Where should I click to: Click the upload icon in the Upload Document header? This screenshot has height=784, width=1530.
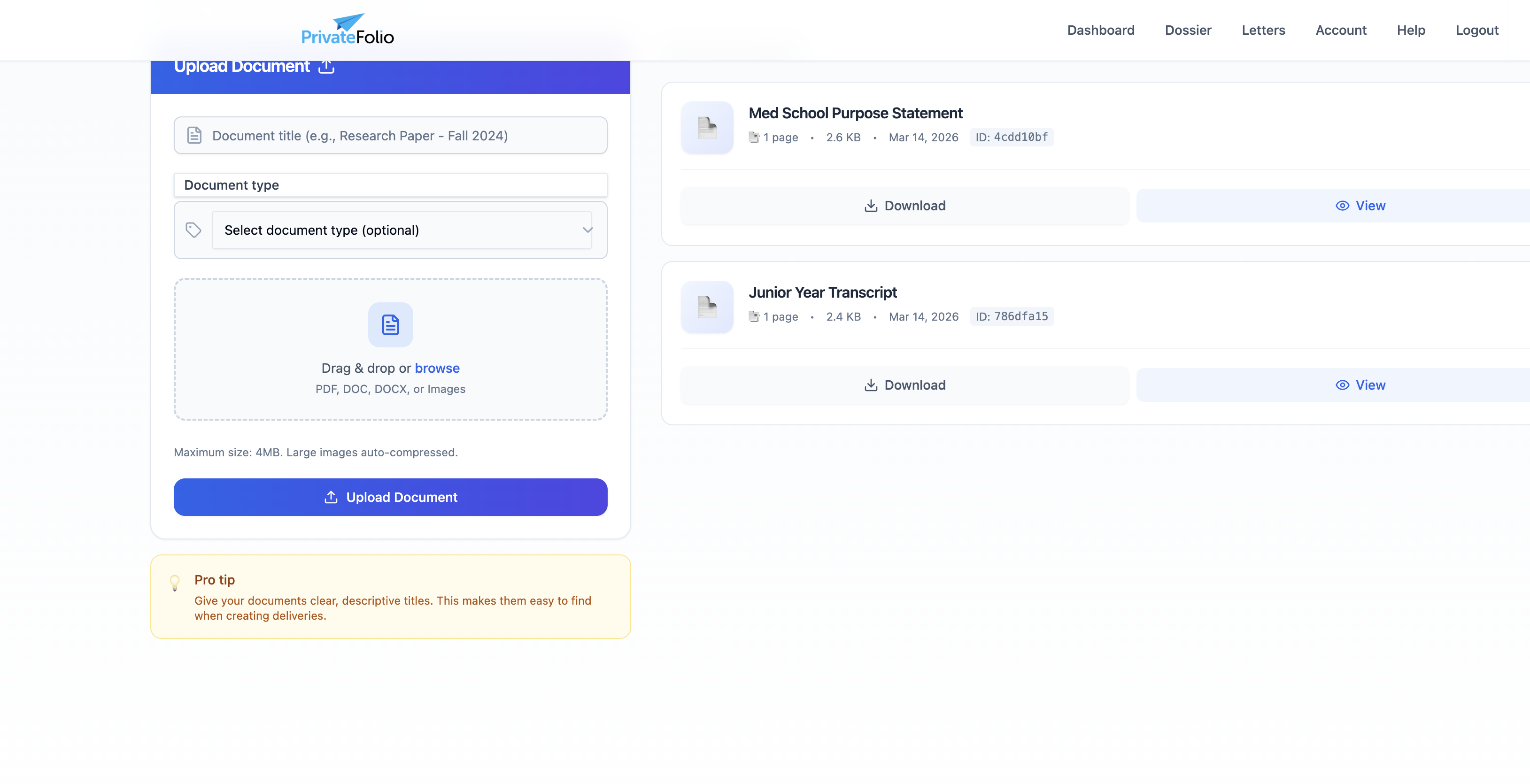pyautogui.click(x=326, y=67)
